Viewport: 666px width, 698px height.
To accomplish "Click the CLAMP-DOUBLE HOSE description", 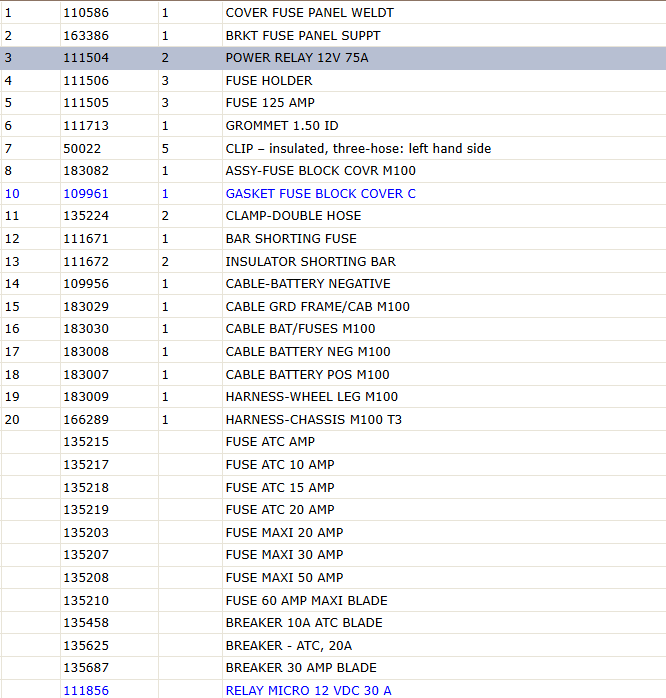I will (293, 216).
